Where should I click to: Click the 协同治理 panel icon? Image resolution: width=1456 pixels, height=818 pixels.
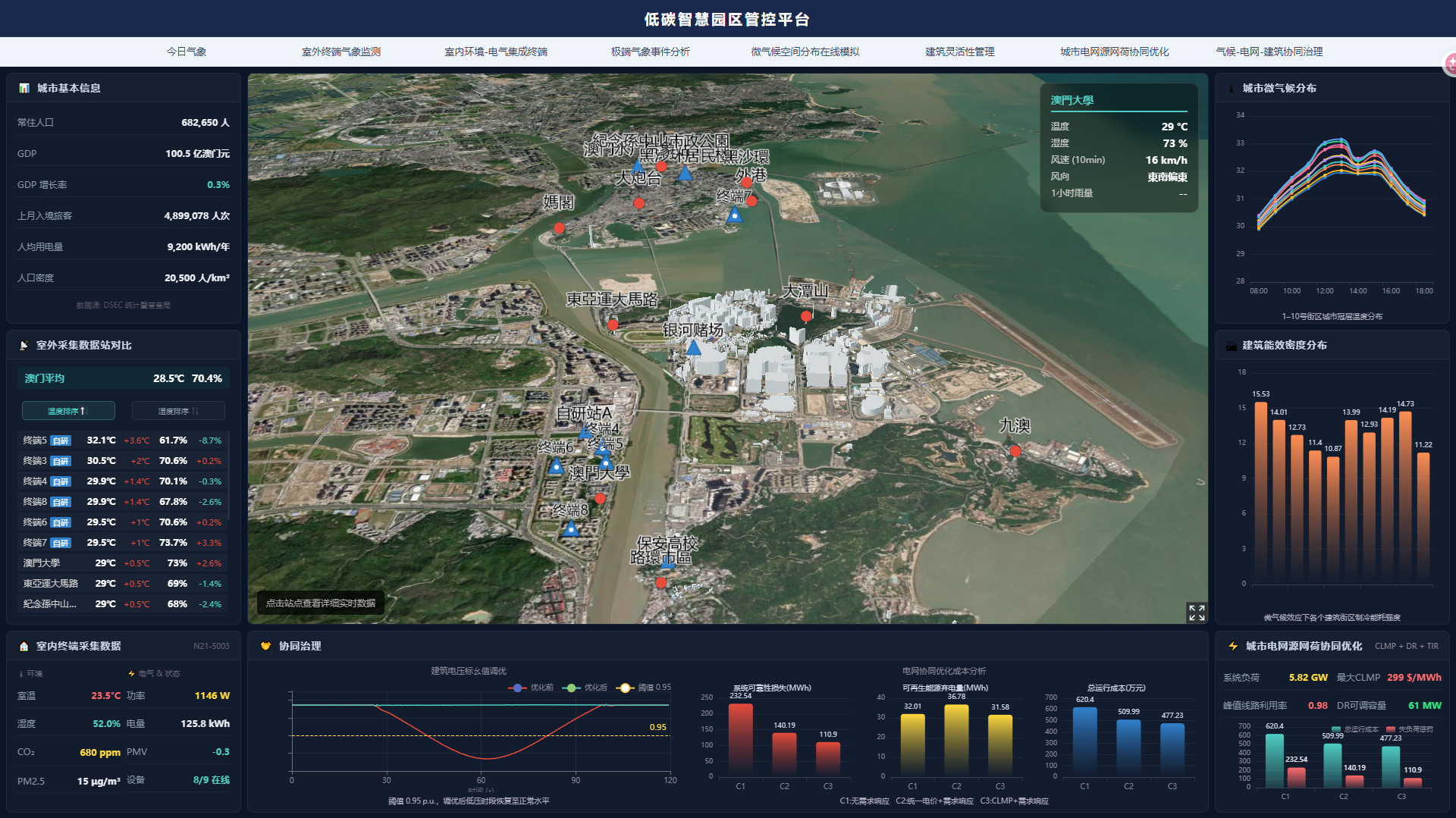tap(265, 646)
